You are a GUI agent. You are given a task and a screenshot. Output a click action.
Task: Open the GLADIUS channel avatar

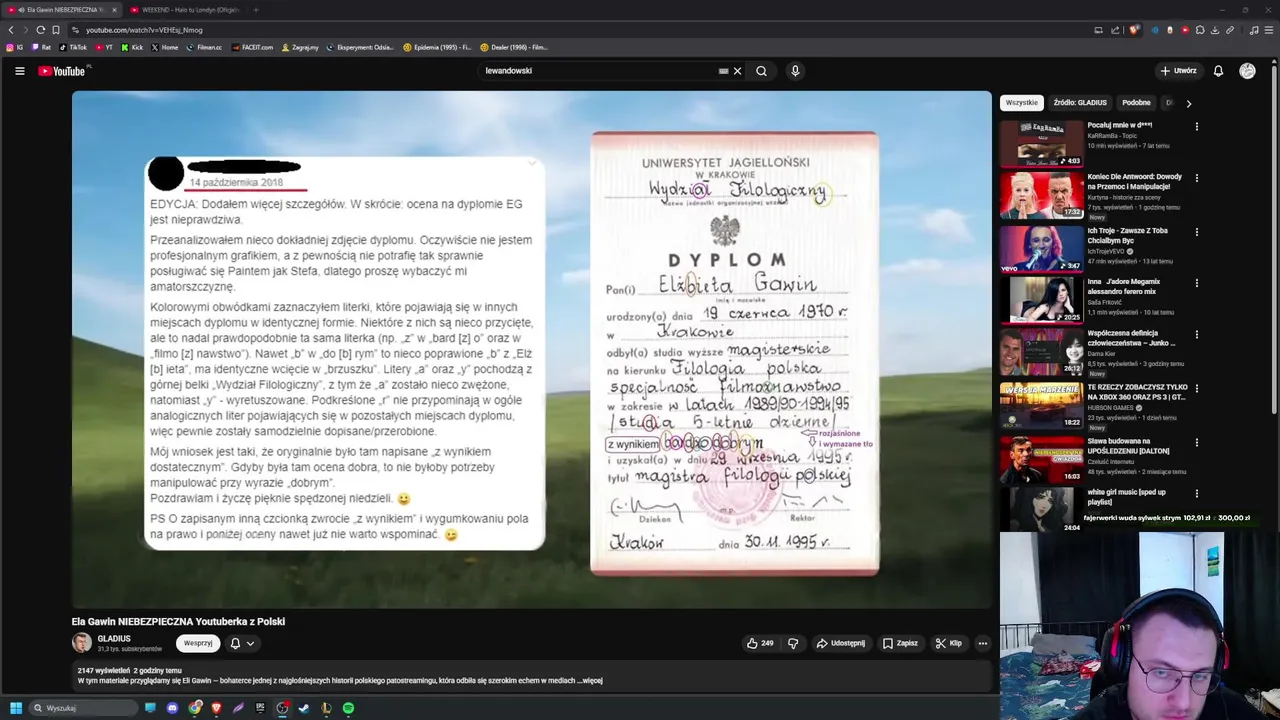coord(82,643)
